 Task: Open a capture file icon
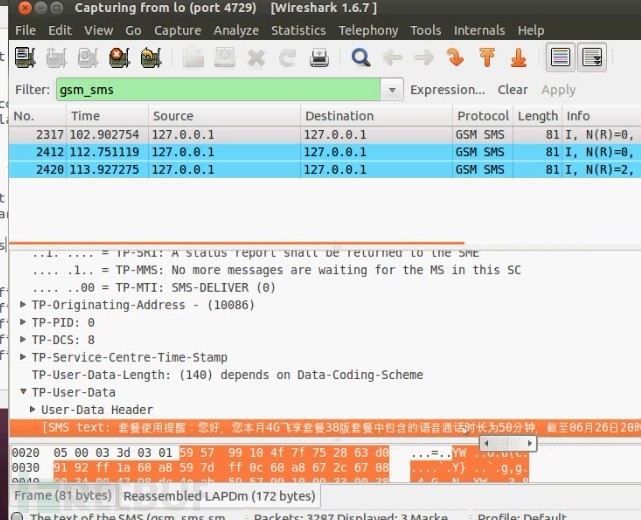(193, 57)
